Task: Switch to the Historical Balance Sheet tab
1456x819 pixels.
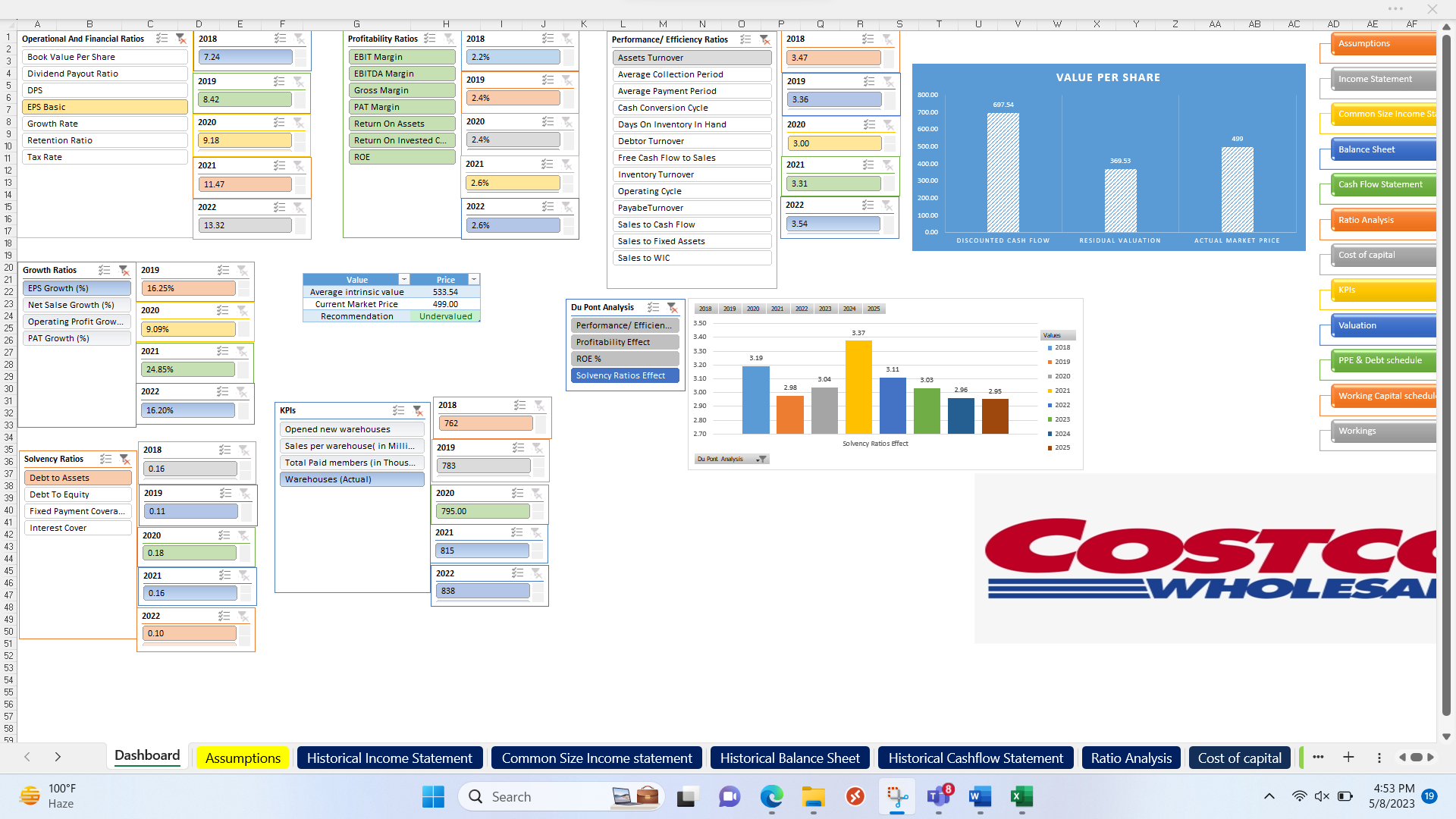Action: coord(789,758)
